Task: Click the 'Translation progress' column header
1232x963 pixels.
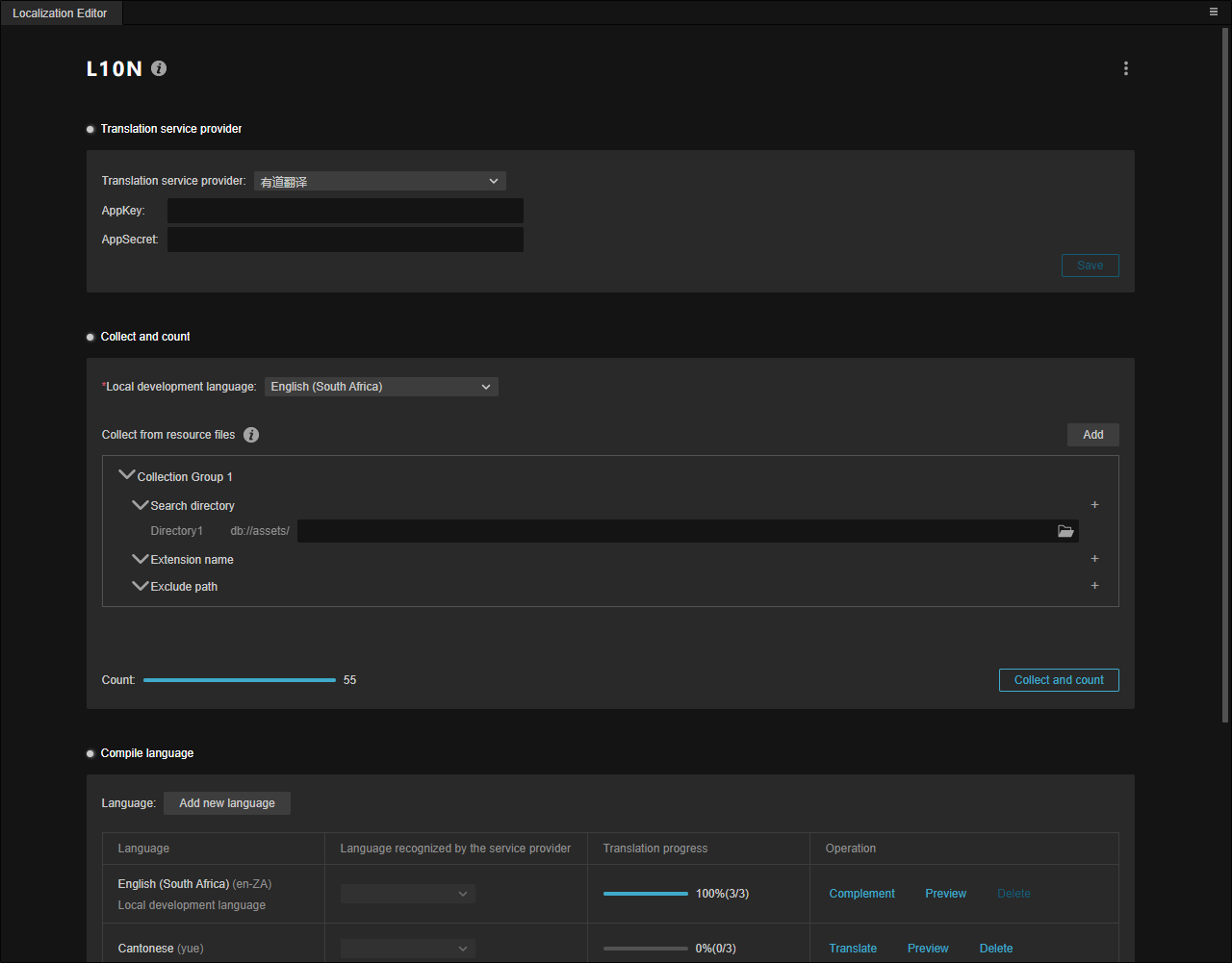Action: [655, 849]
